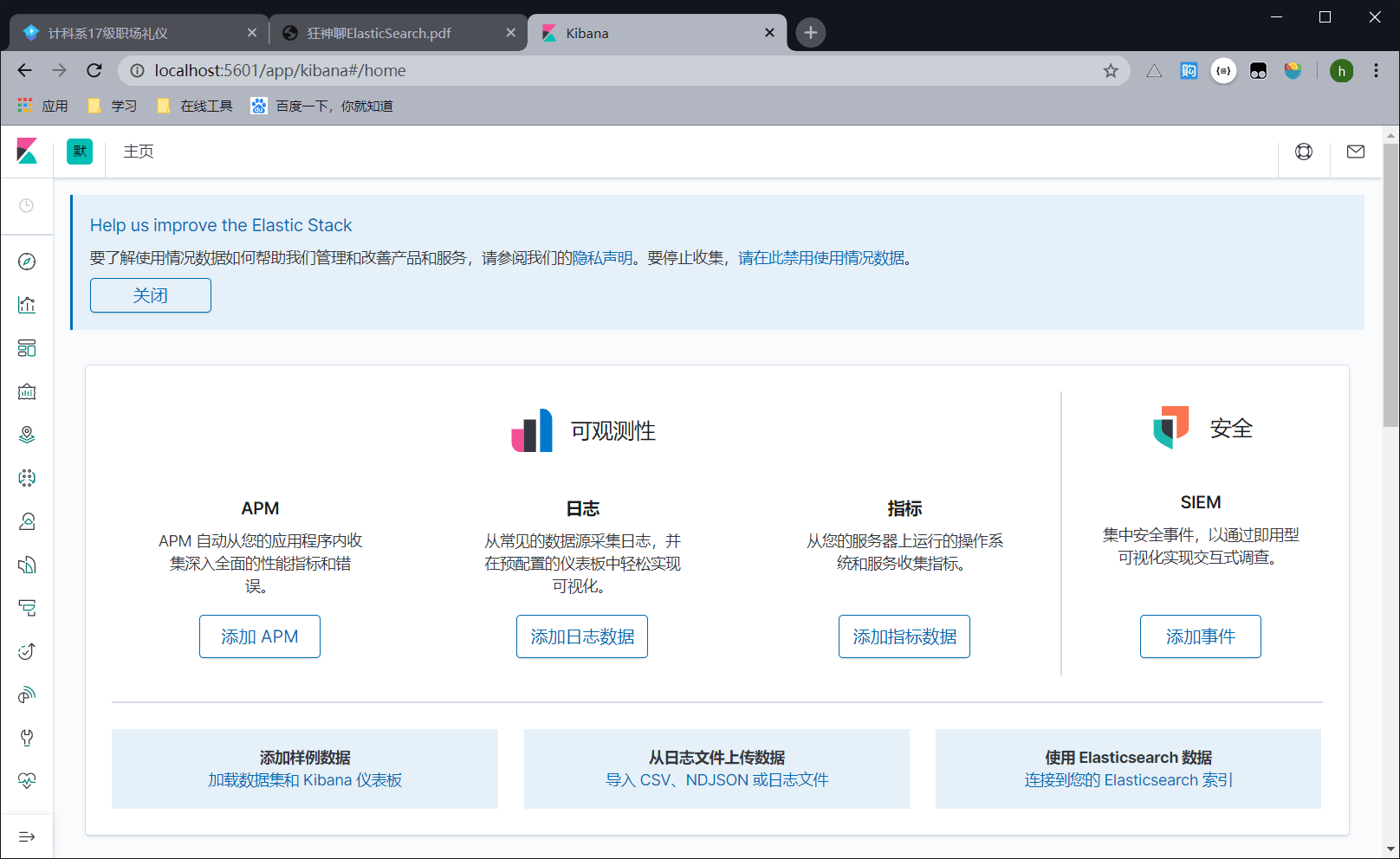Open 加载数据集和 Kibana 仪表板 link

pos(305,780)
